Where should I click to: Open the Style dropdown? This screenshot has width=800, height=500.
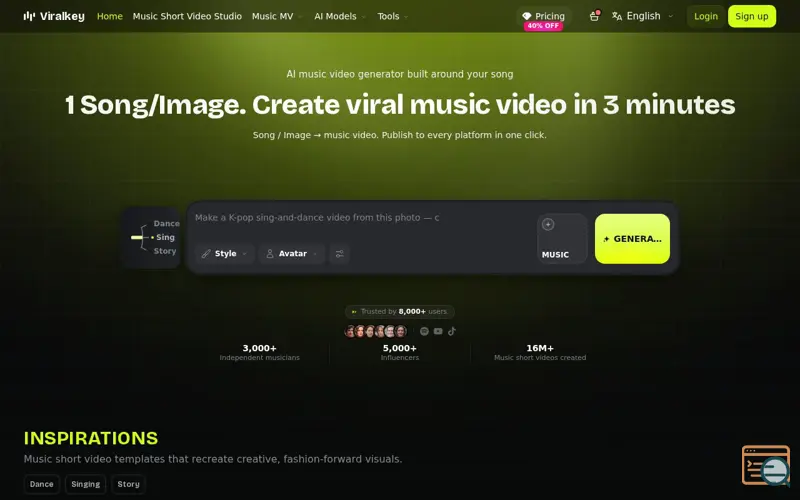click(x=225, y=254)
